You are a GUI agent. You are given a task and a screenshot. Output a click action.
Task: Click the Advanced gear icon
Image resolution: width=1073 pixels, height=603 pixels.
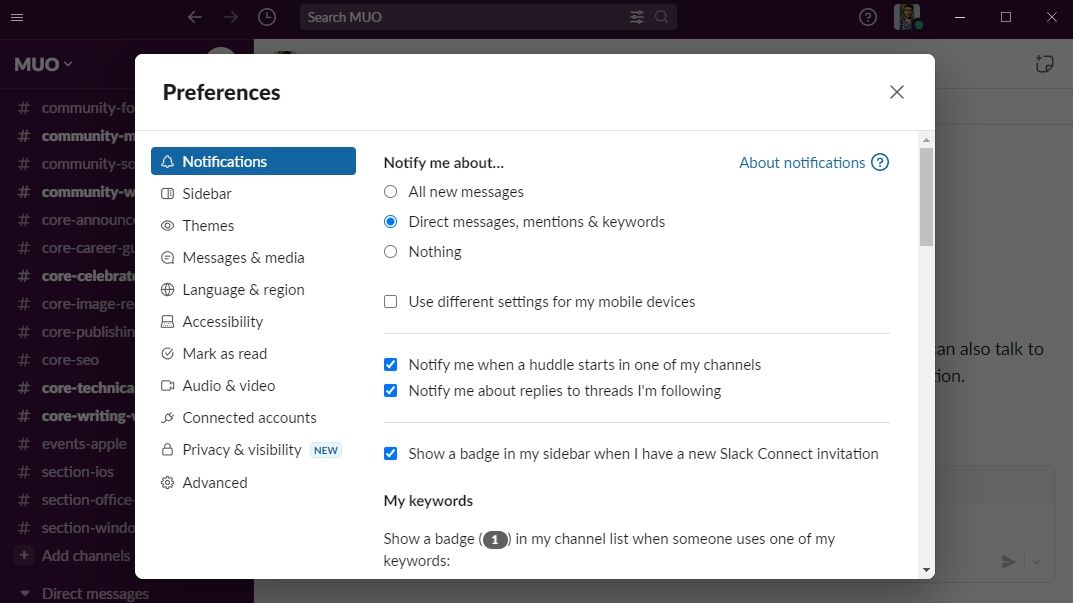[169, 482]
